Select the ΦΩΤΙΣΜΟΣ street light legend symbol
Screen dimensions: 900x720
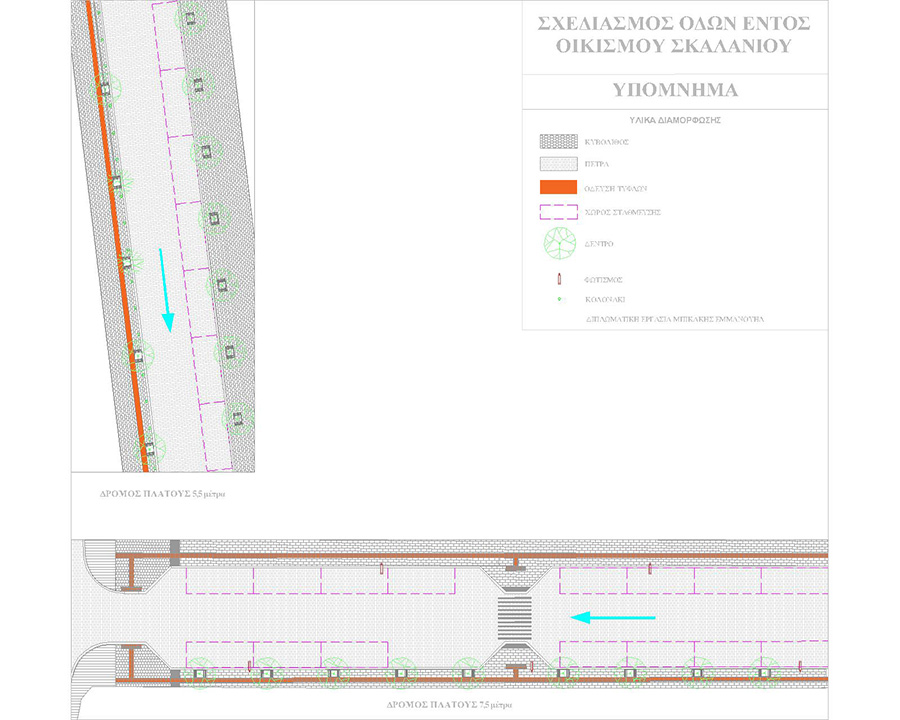561,280
